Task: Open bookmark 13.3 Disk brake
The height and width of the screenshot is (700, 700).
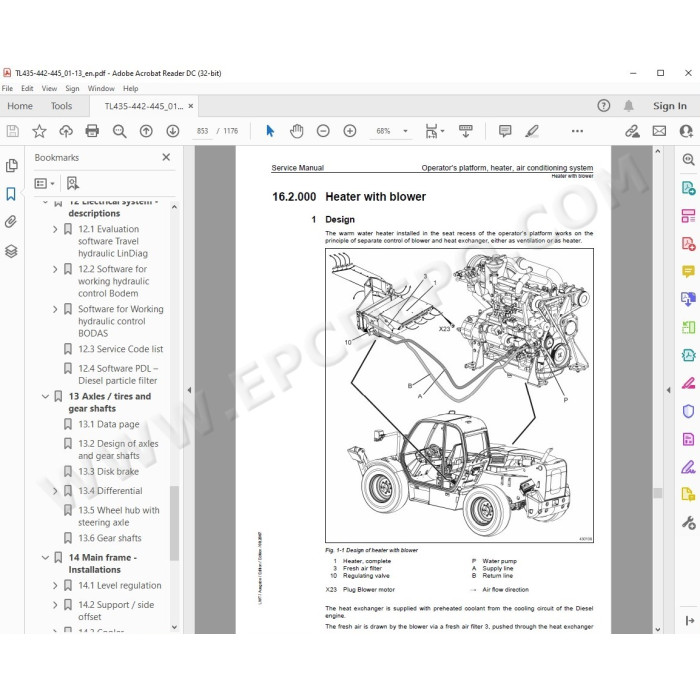Action: click(x=108, y=471)
